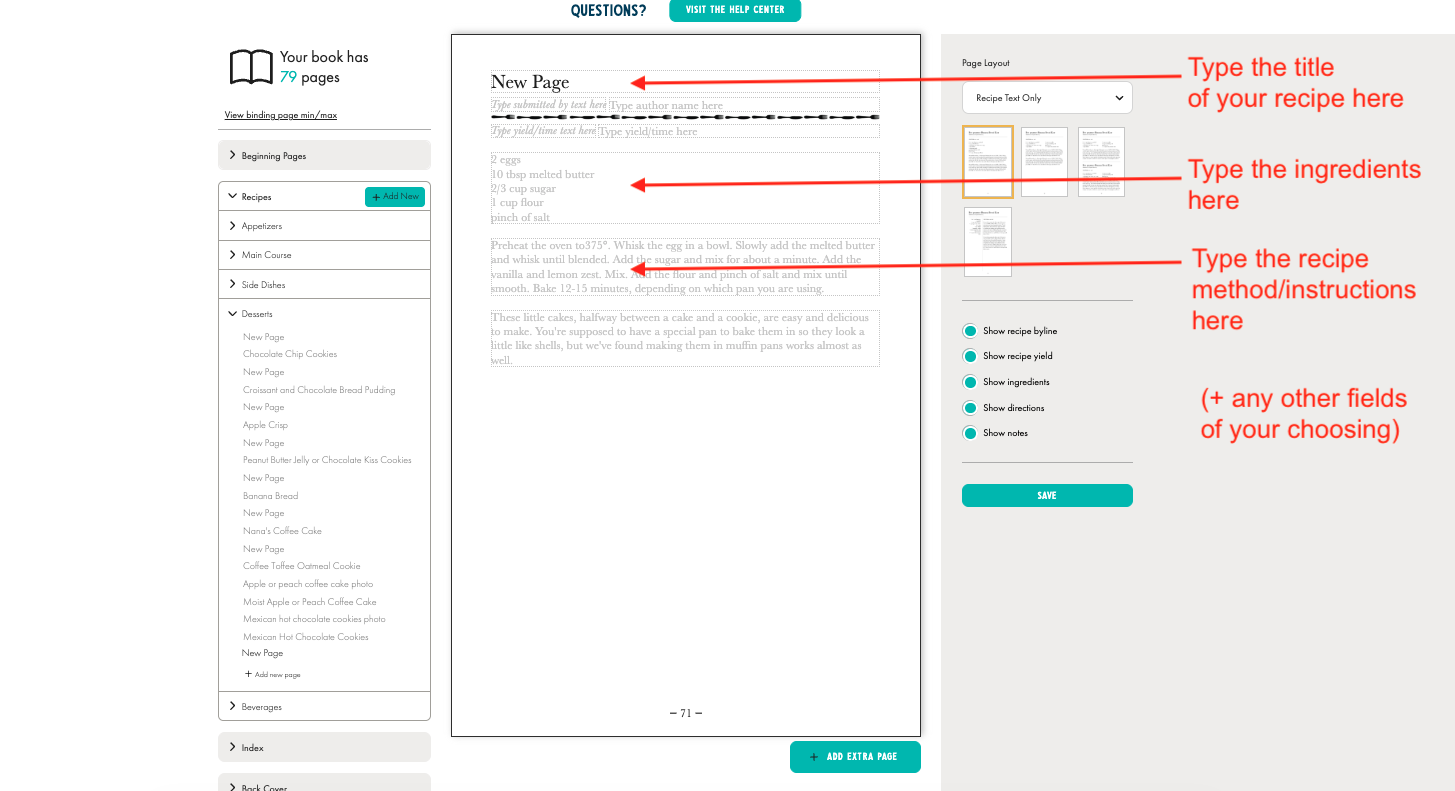Choose the second page layout thumbnail
The image size is (1455, 791).
(1044, 161)
